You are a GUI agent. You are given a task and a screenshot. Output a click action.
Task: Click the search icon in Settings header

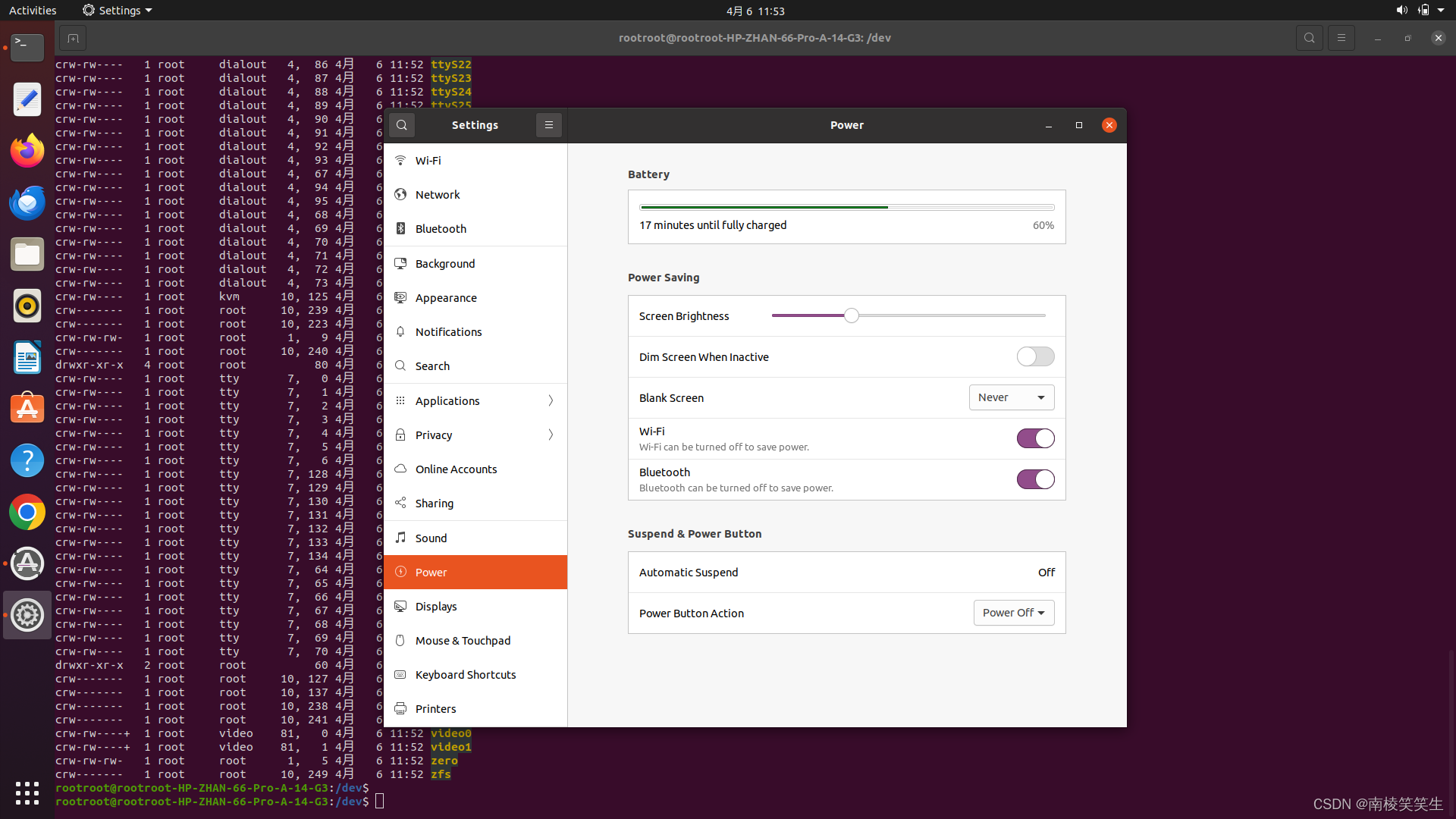click(402, 125)
